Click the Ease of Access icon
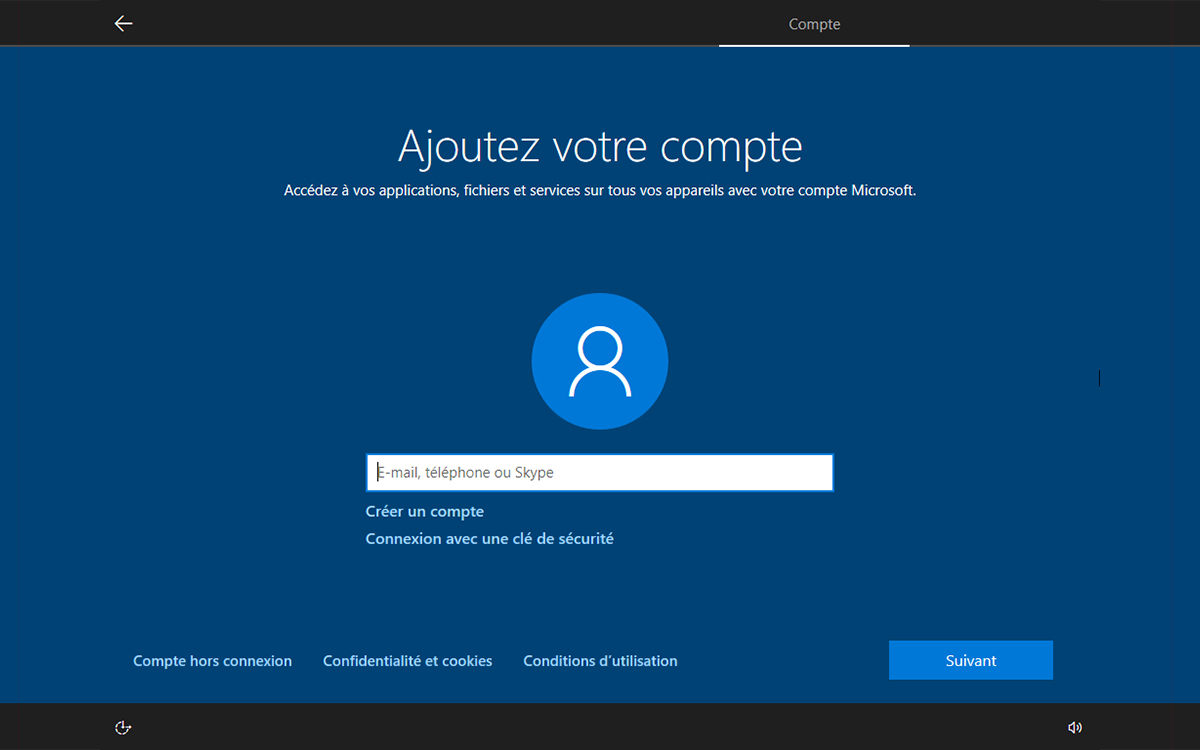1200x750 pixels. point(122,727)
